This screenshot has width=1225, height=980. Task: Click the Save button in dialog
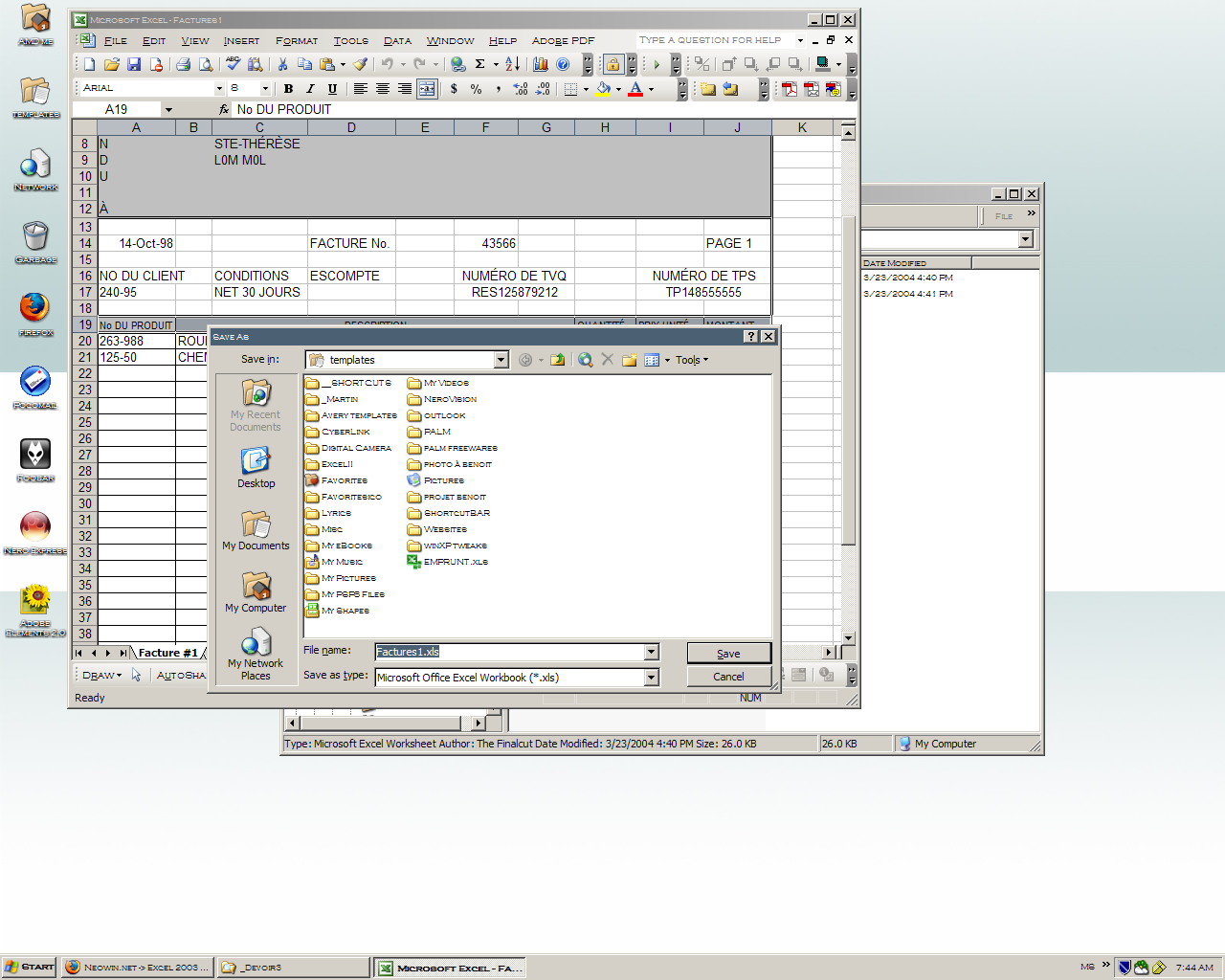point(728,654)
